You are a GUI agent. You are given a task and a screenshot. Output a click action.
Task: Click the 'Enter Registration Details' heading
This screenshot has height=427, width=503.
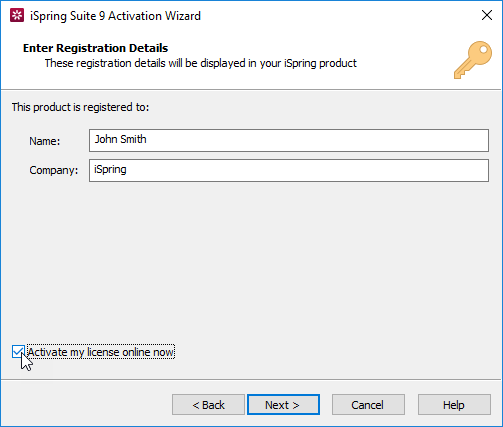point(95,48)
